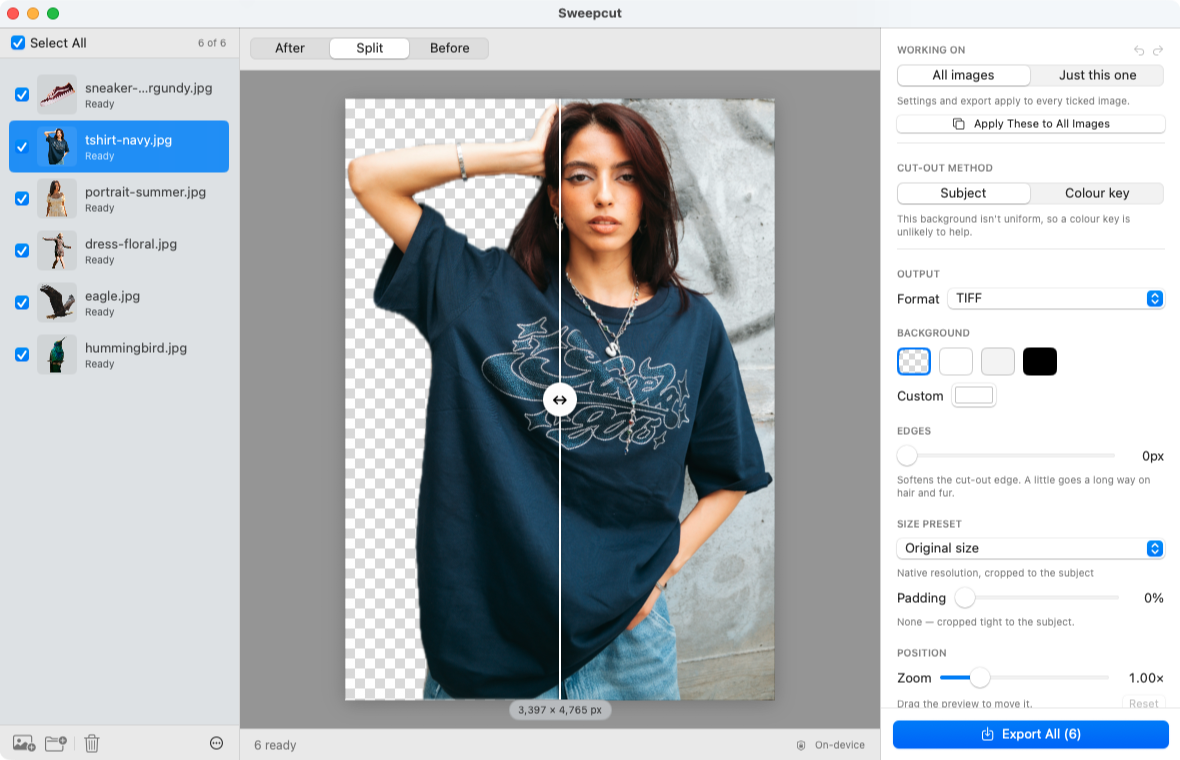The width and height of the screenshot is (1180, 760).
Task: Click the split divider handle
Action: tap(560, 400)
